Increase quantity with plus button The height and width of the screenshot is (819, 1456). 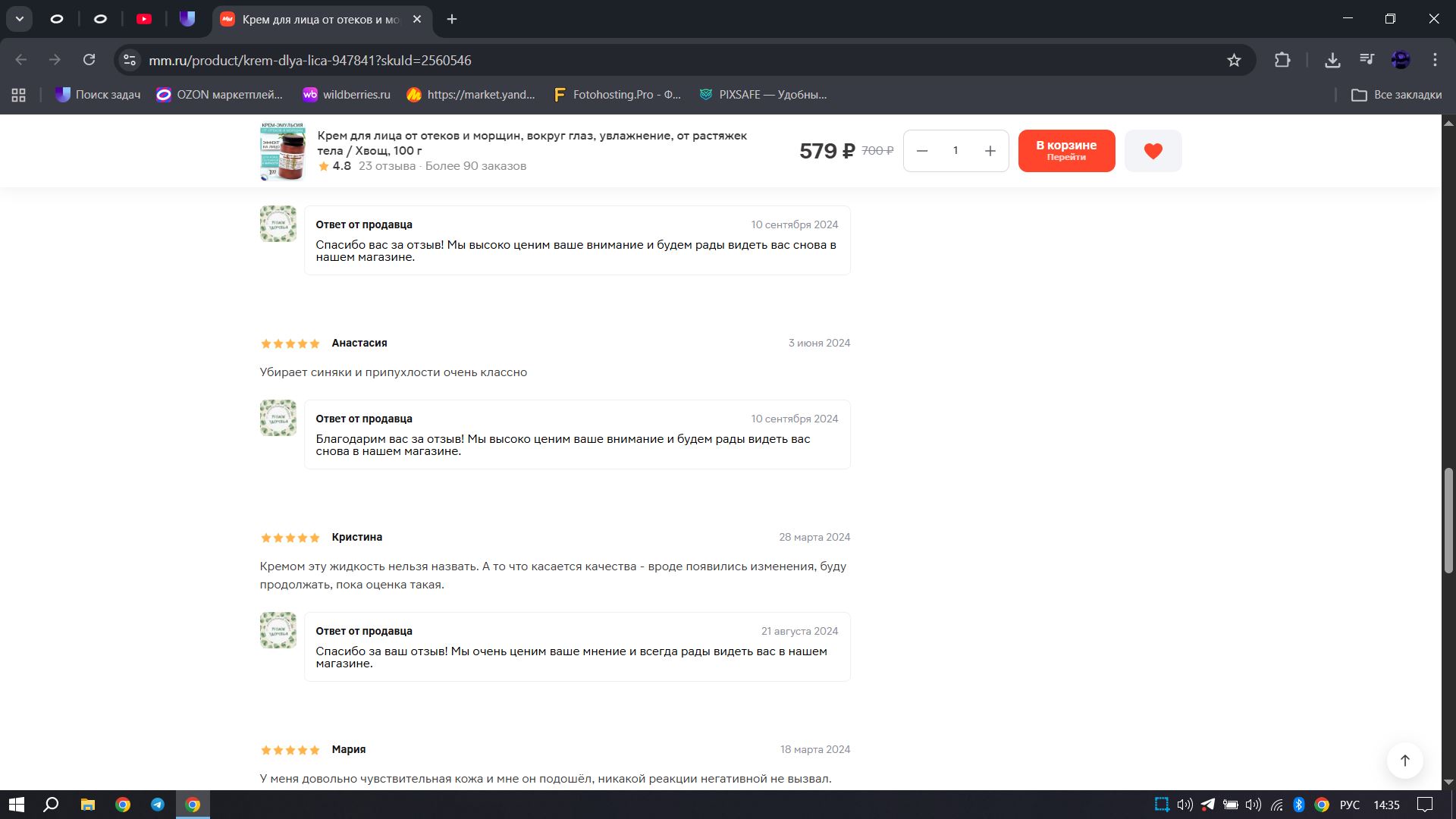990,151
